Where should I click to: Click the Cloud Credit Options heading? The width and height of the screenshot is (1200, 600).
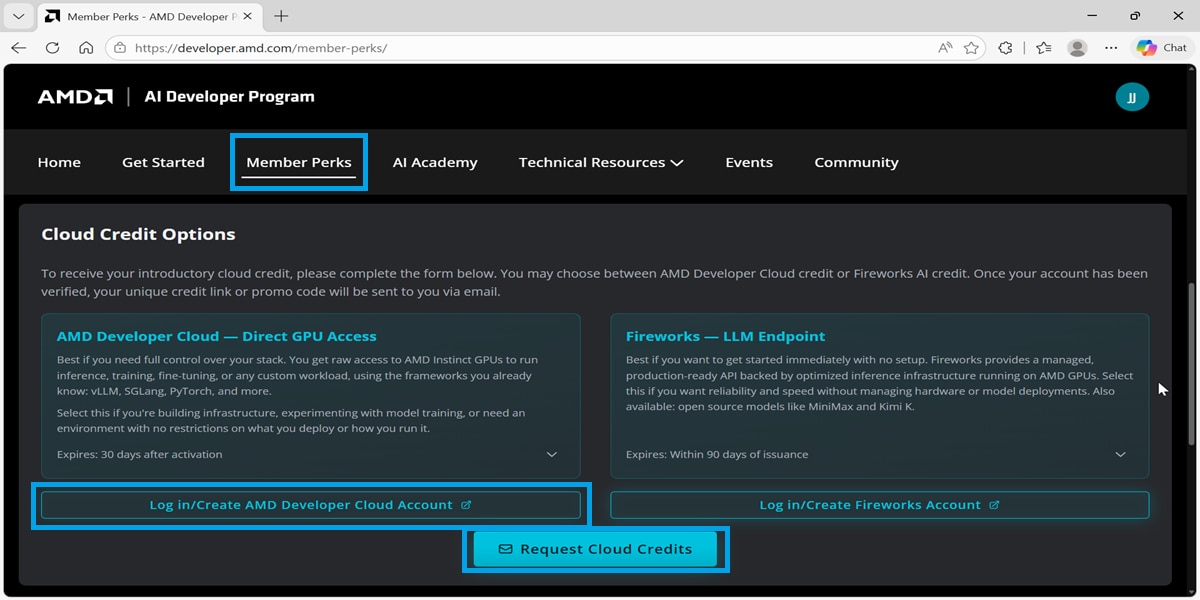tap(138, 234)
